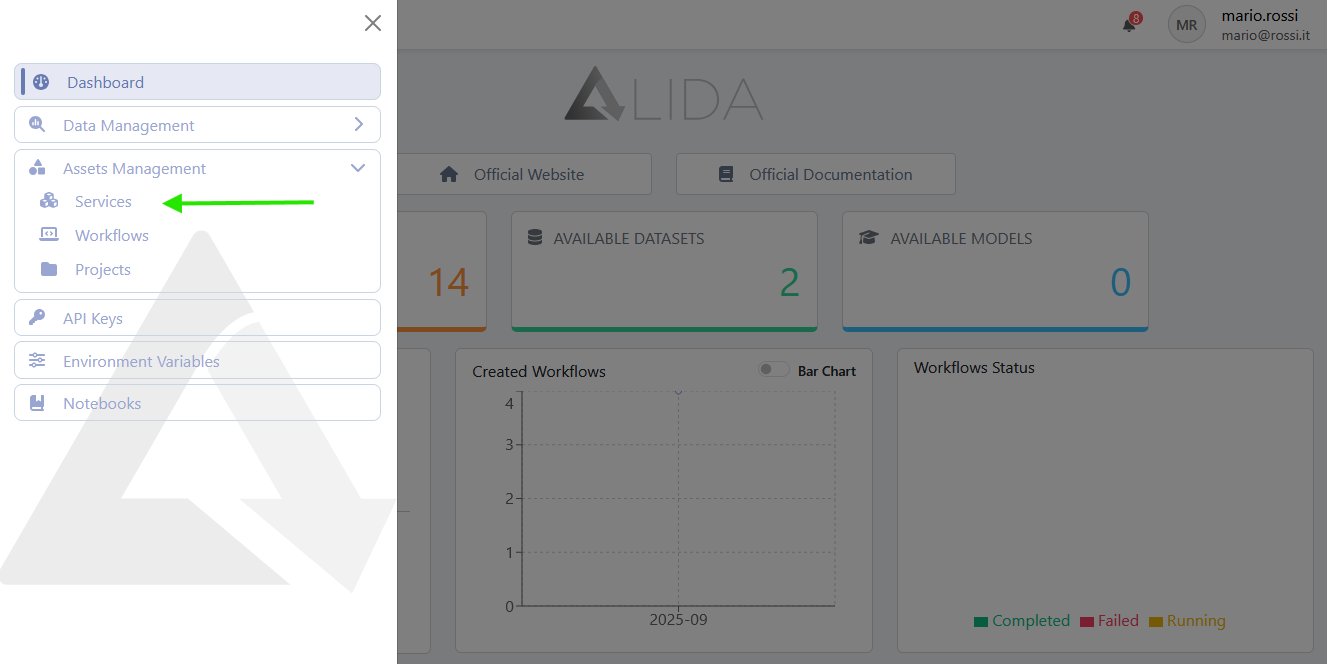Open Projects under Assets Management
The image size is (1327, 664).
pyautogui.click(x=103, y=270)
